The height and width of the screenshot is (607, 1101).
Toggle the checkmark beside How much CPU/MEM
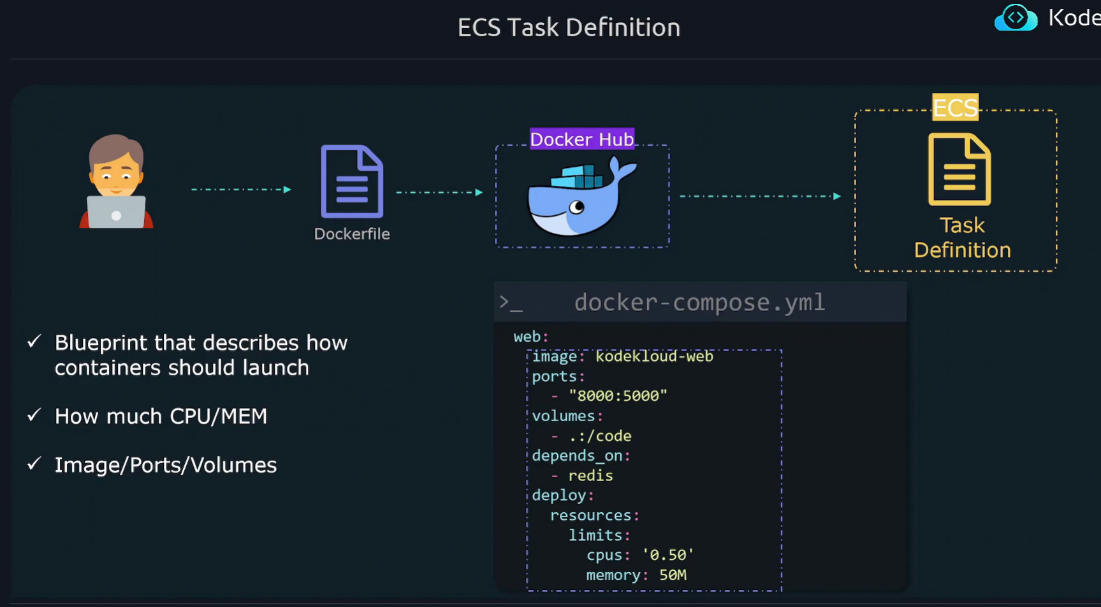34,416
